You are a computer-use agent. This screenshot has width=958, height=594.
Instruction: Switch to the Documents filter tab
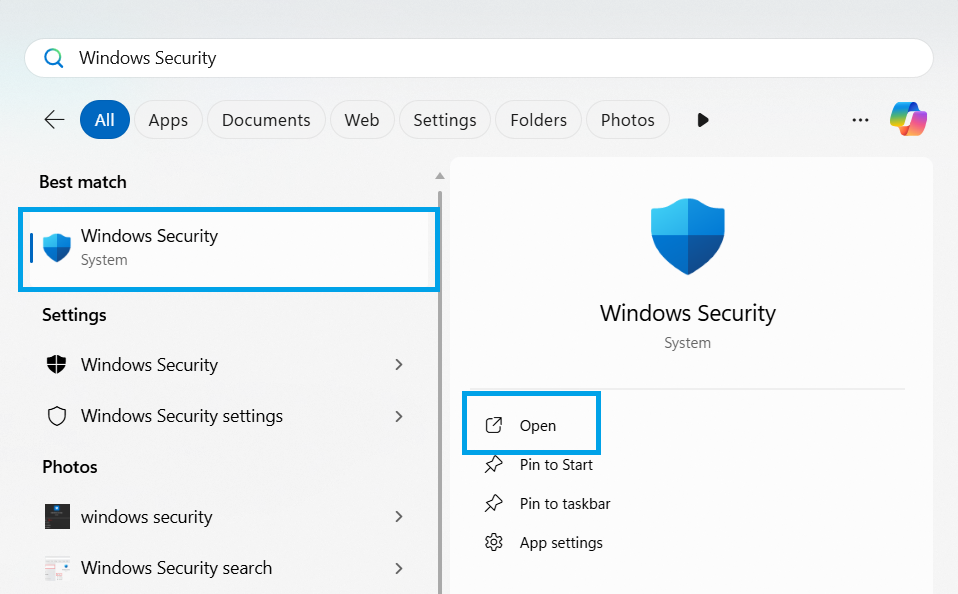(266, 120)
